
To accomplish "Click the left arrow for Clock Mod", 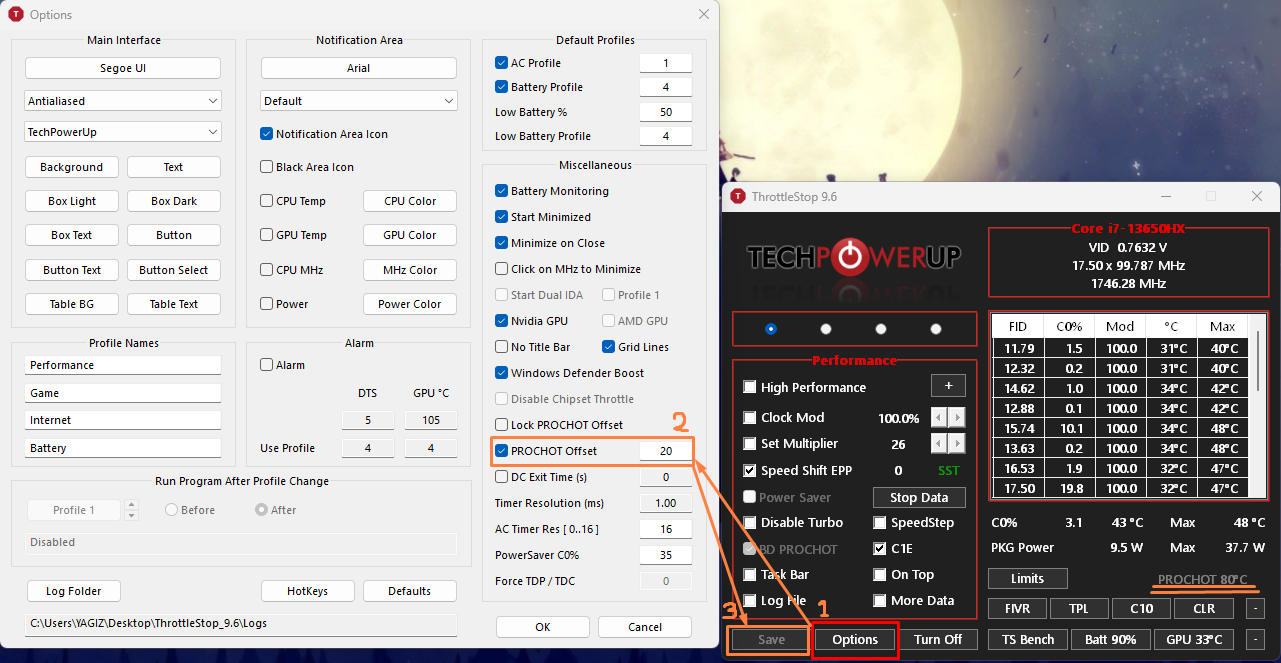I will click(939, 417).
